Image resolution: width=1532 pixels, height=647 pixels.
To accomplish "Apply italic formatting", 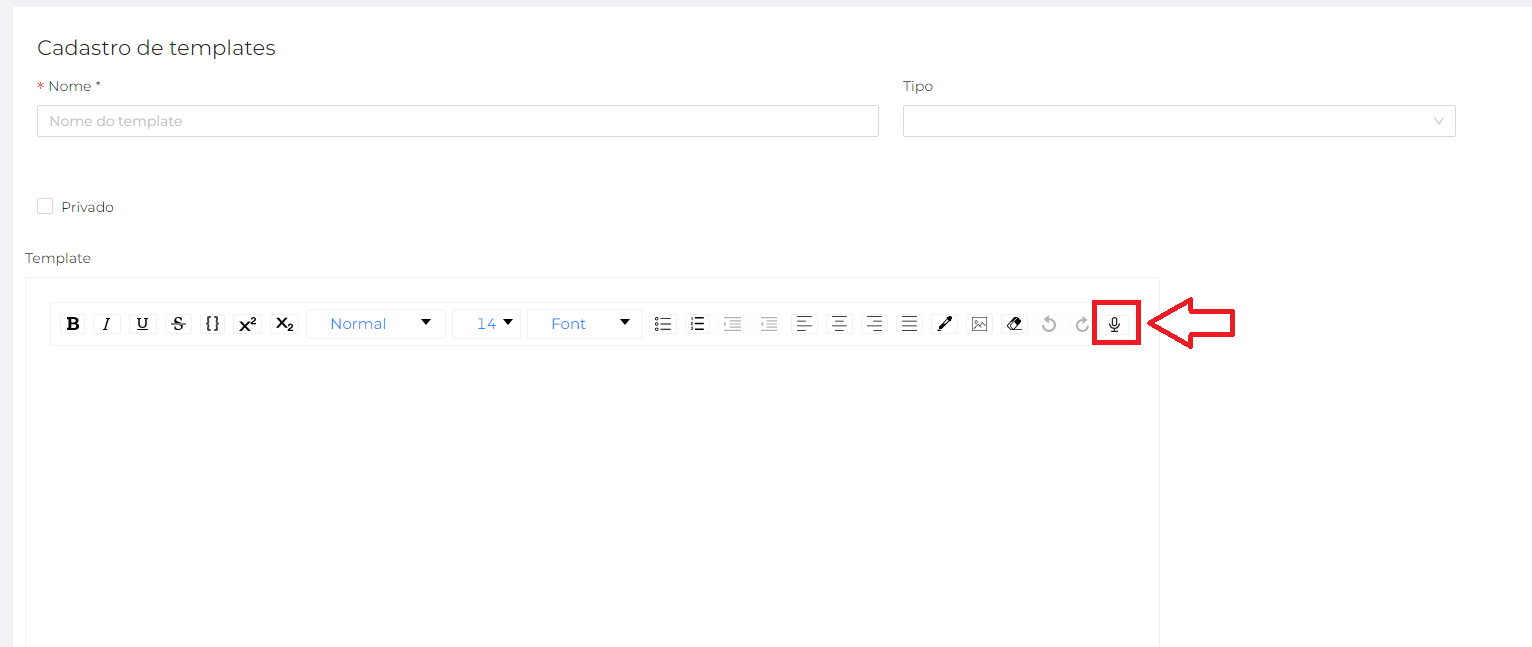I will 106,323.
